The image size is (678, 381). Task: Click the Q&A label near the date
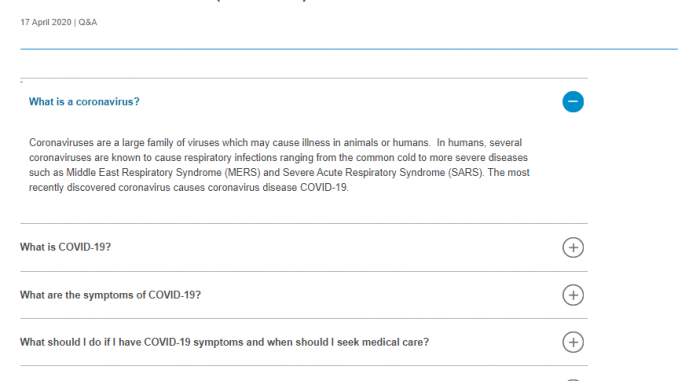88,22
